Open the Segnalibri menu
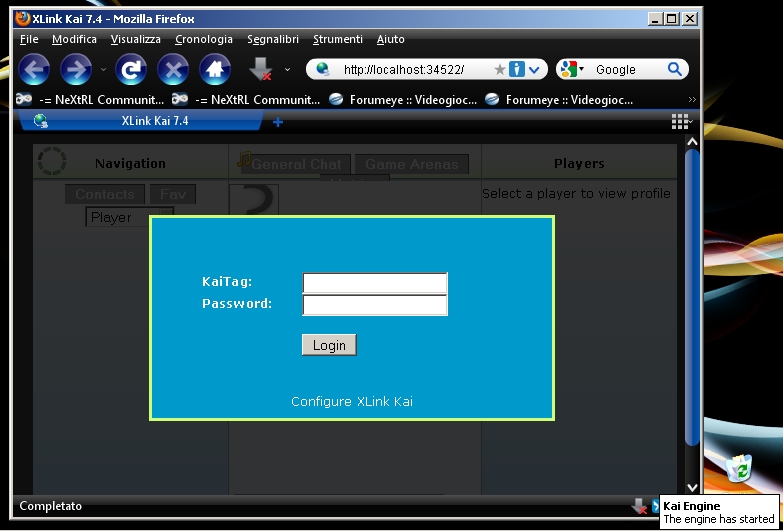The height and width of the screenshot is (532, 783). click(x=273, y=39)
